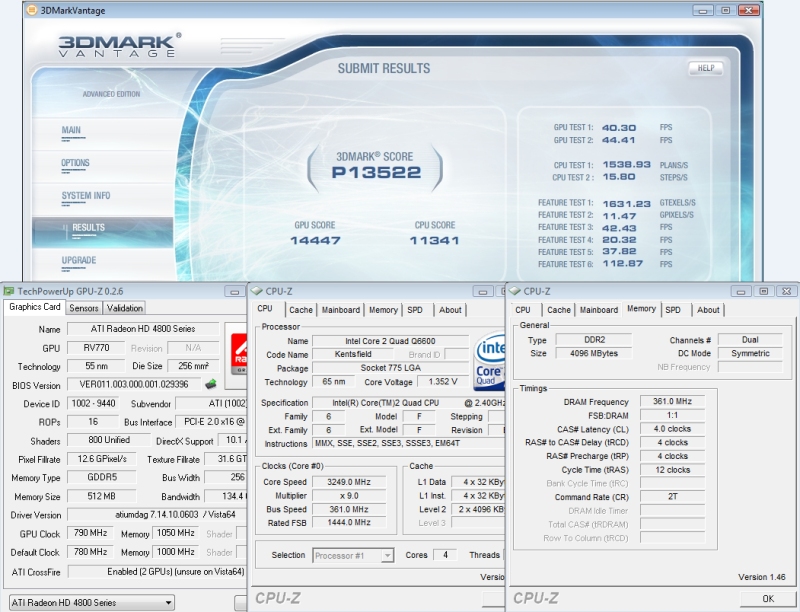Click the DRAM Frequency 361.0 MHz value
The height and width of the screenshot is (612, 800).
[672, 401]
